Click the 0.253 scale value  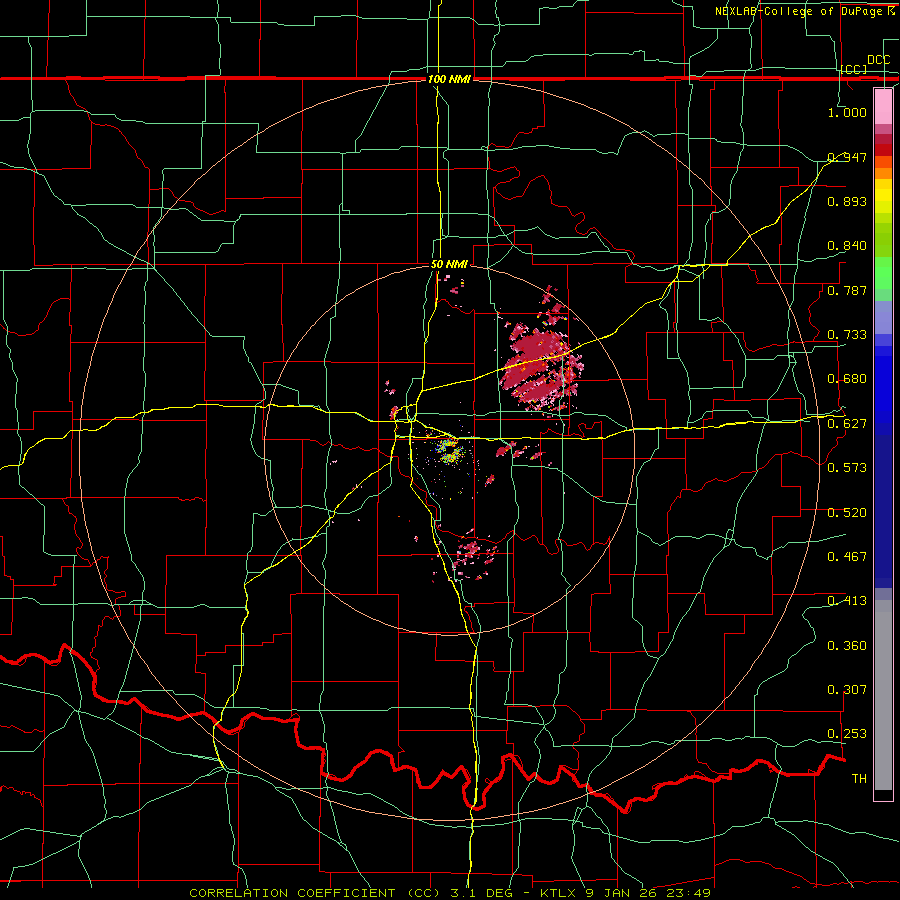point(847,734)
